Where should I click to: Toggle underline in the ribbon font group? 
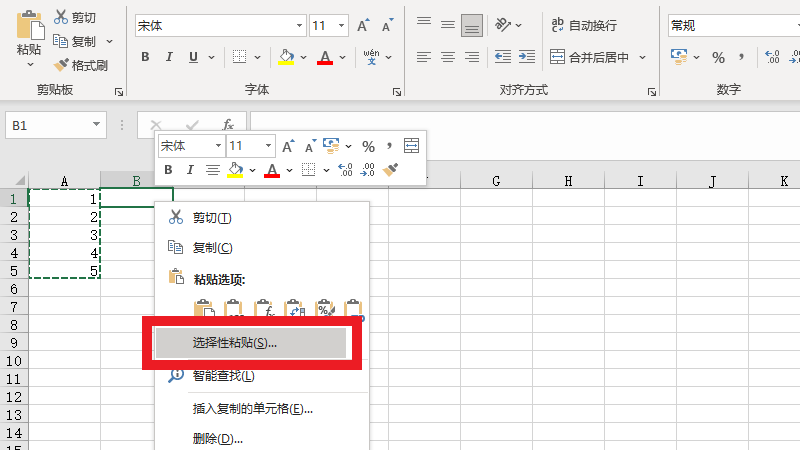pos(194,57)
